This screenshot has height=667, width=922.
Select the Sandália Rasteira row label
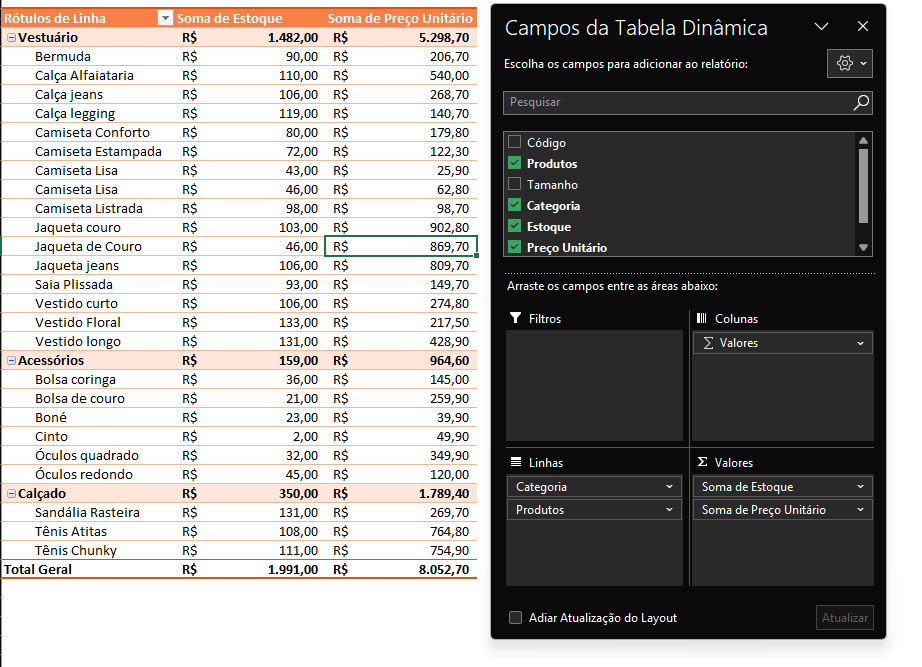pyautogui.click(x=87, y=512)
